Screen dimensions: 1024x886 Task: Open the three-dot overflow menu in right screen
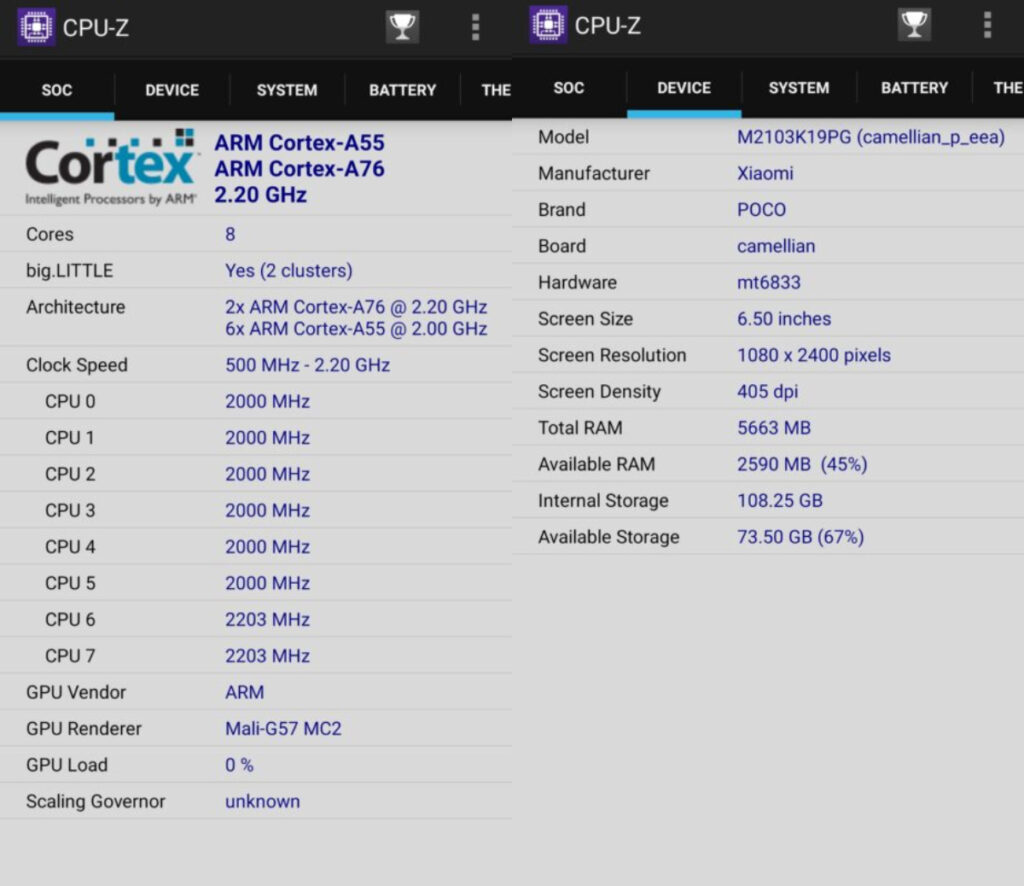click(x=987, y=25)
